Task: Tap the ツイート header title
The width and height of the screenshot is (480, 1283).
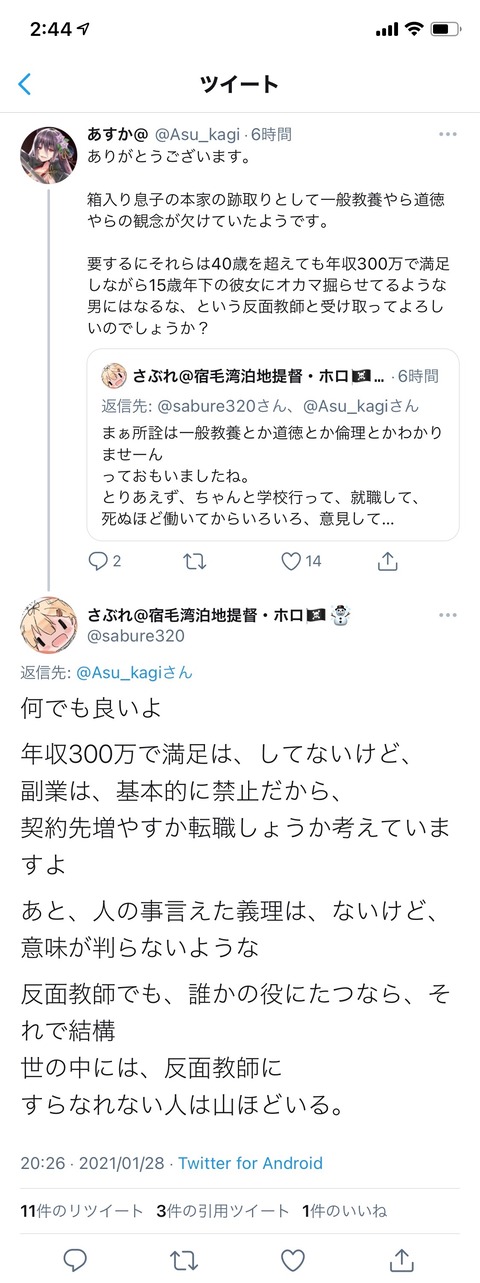Action: tap(240, 84)
